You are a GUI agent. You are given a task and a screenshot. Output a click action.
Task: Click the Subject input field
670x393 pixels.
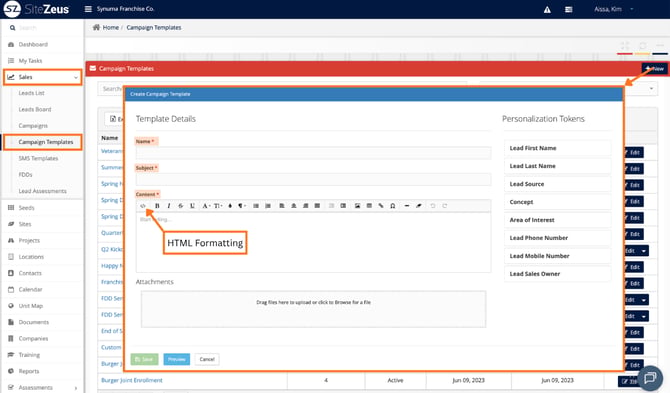(313, 179)
